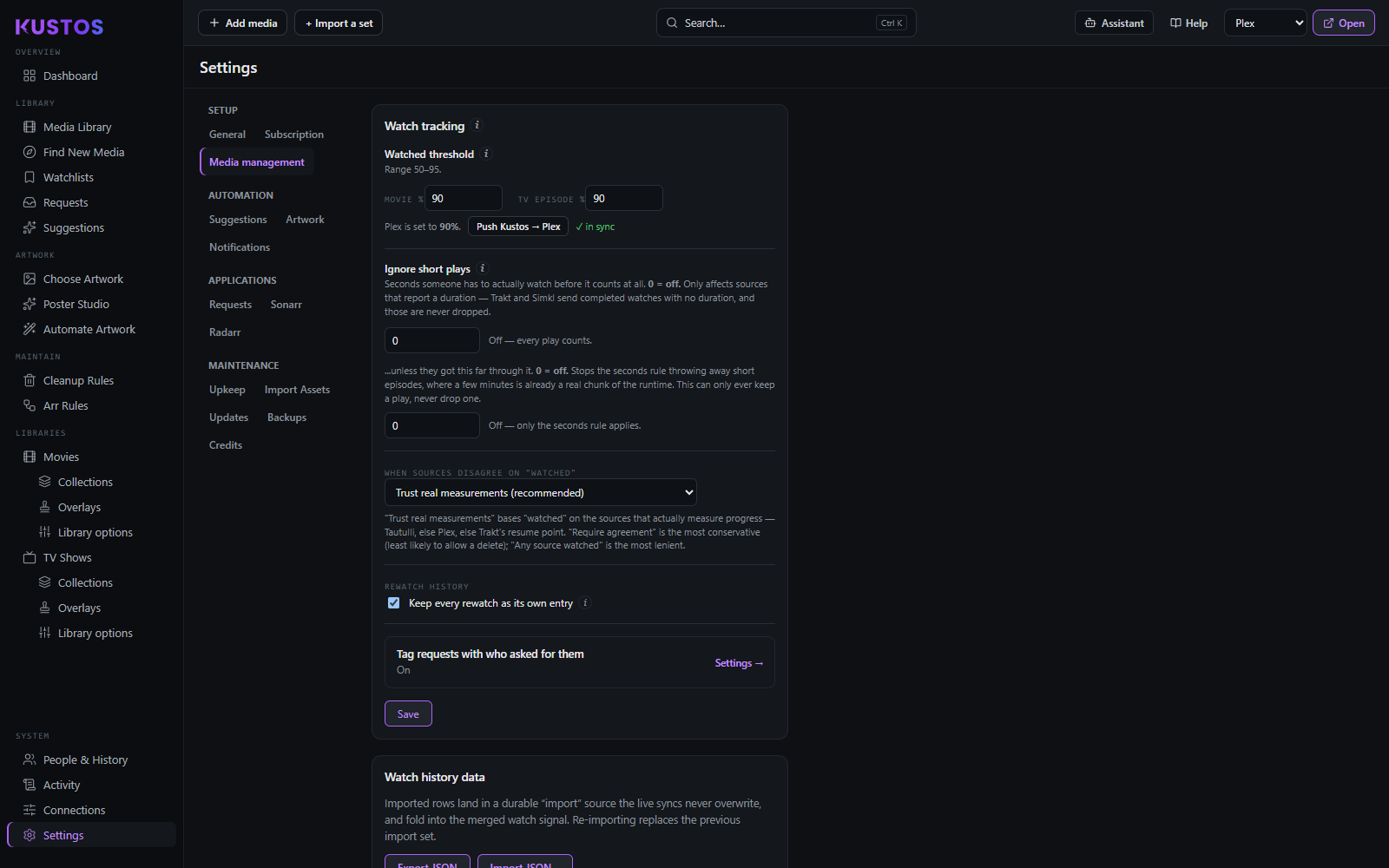Click the Watch tracking info icon

477,125
